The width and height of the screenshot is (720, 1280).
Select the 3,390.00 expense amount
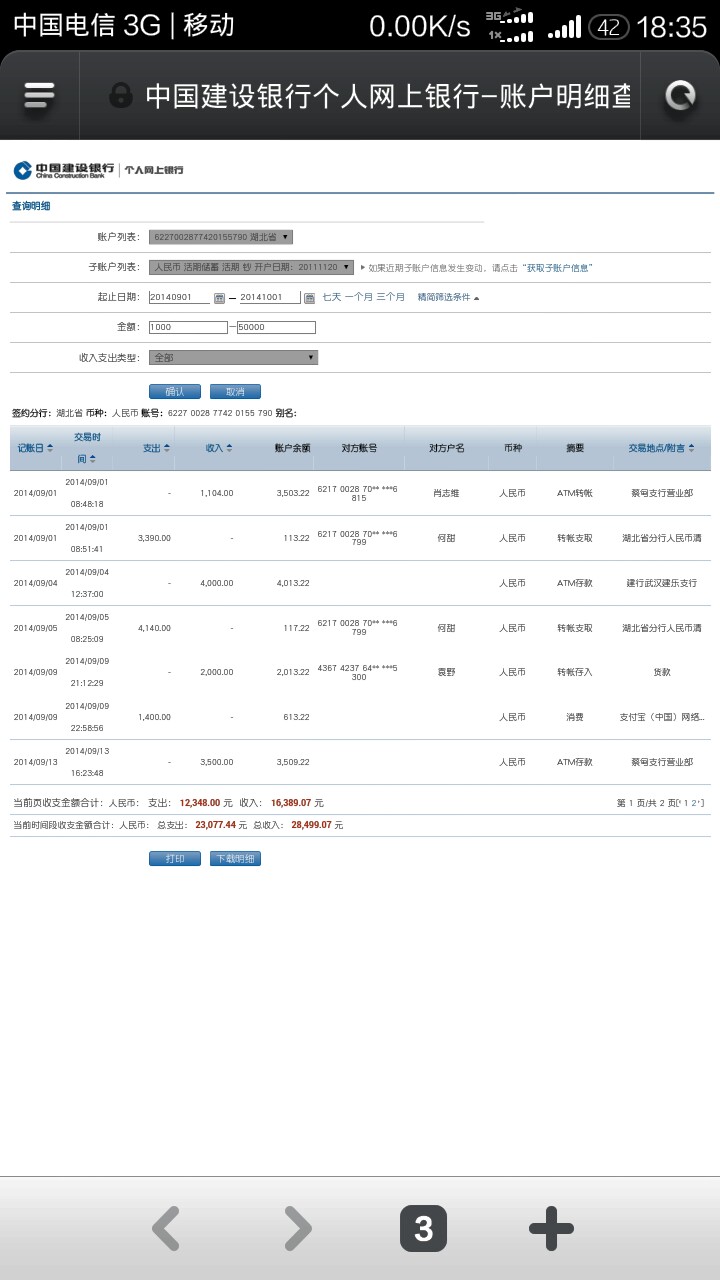(x=154, y=538)
